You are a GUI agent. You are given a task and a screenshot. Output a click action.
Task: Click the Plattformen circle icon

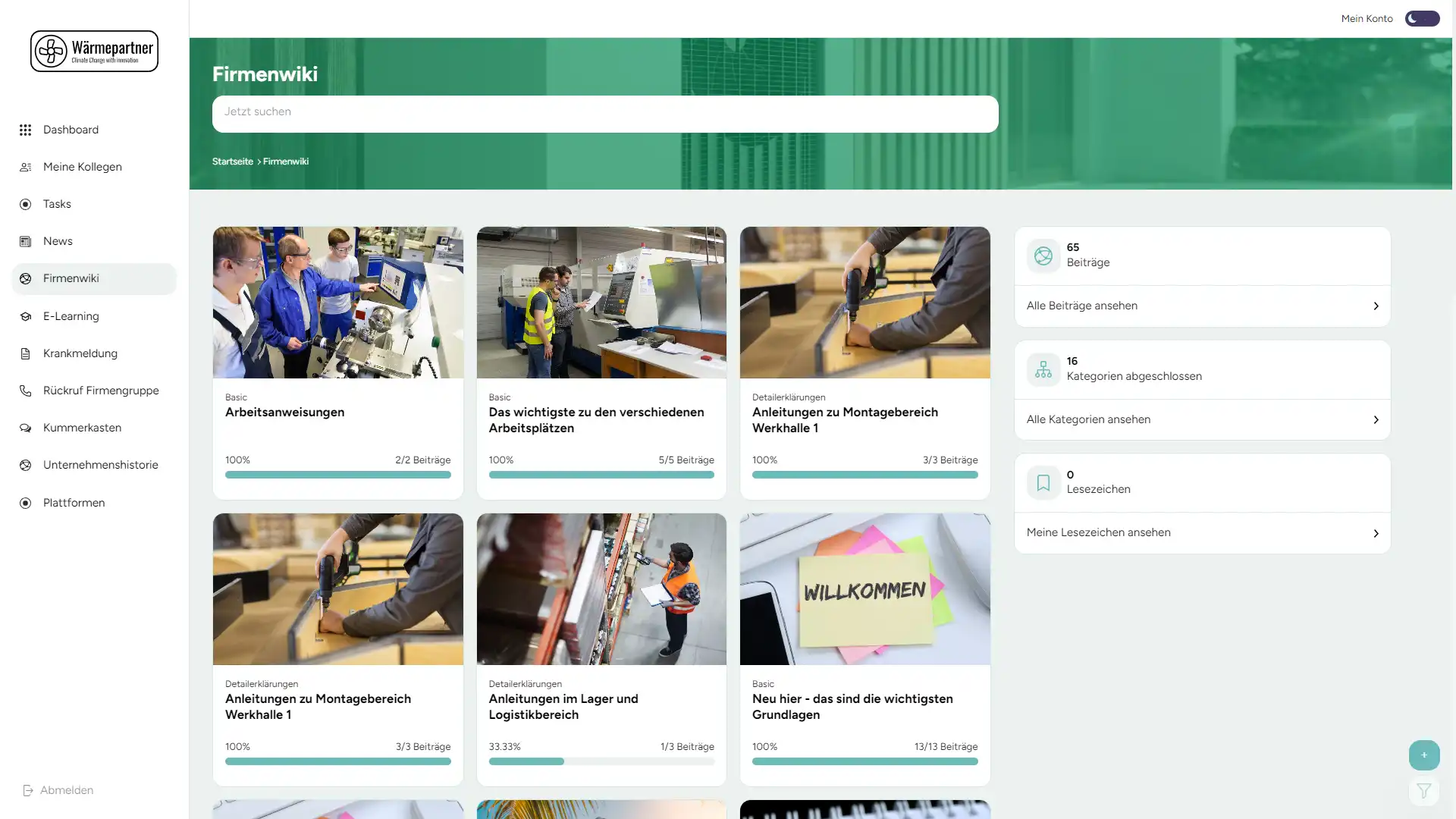coord(25,503)
